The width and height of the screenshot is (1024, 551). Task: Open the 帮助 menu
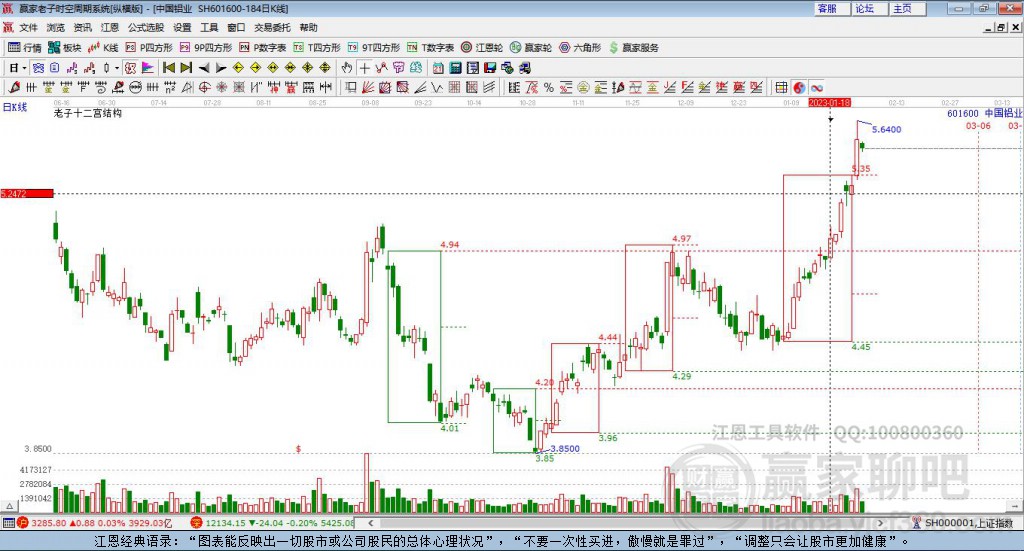click(308, 27)
